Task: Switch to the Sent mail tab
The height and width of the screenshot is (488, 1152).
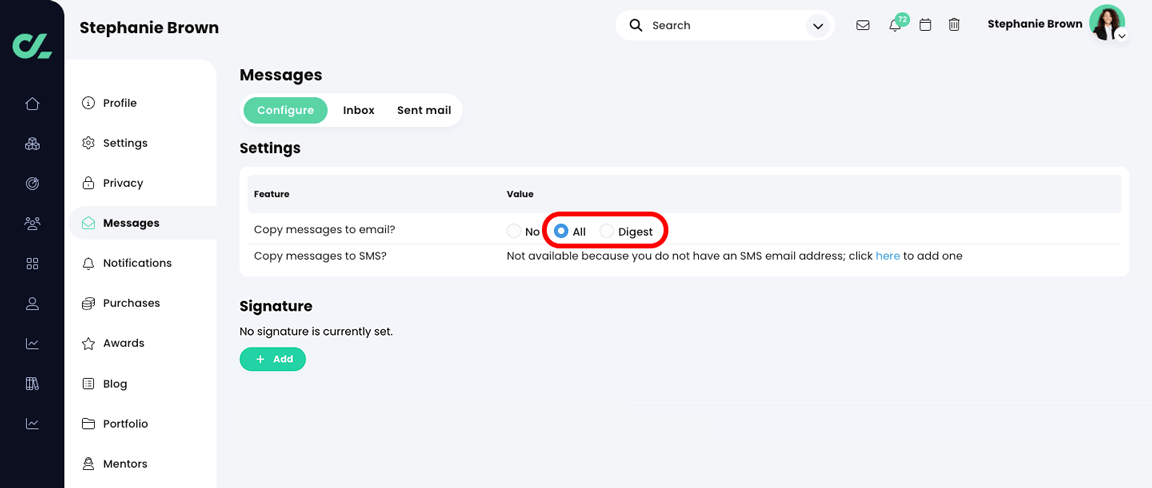Action: 424,110
